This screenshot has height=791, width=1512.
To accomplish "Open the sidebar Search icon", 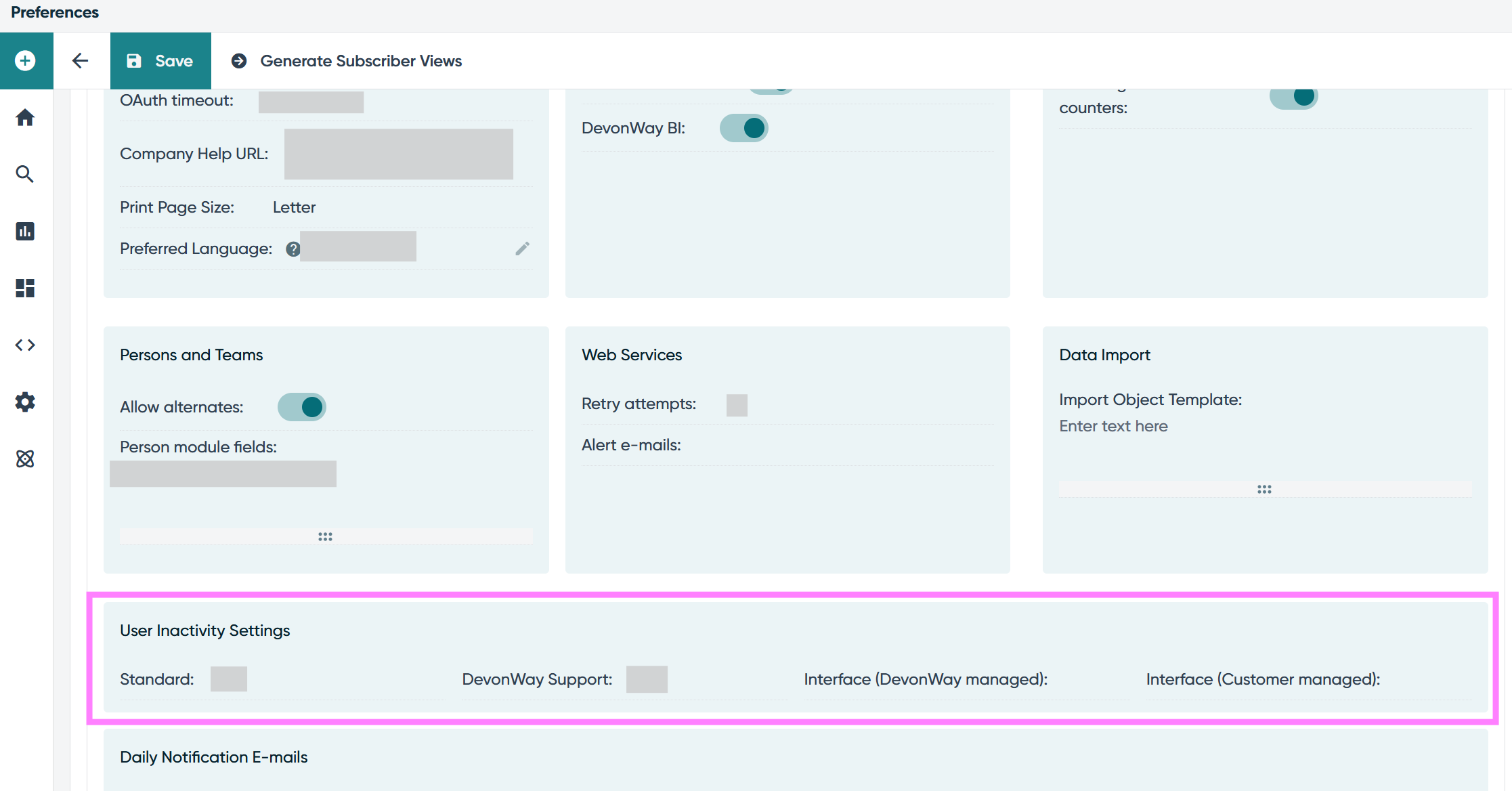I will tap(25, 174).
